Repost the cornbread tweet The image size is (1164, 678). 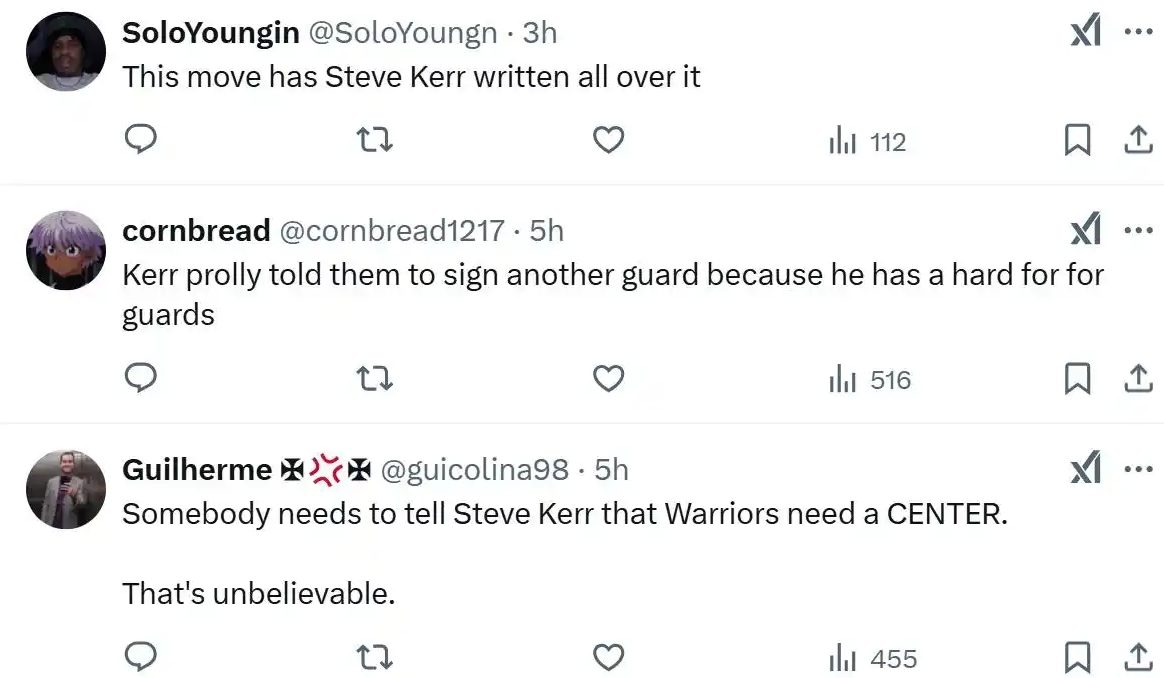click(x=375, y=379)
